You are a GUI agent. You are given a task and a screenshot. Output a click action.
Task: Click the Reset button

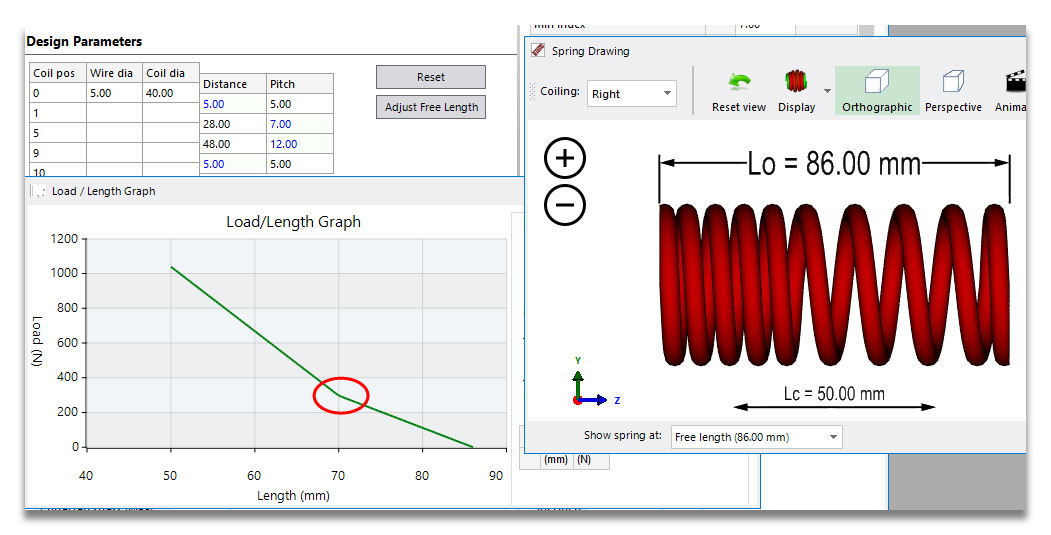tap(430, 77)
